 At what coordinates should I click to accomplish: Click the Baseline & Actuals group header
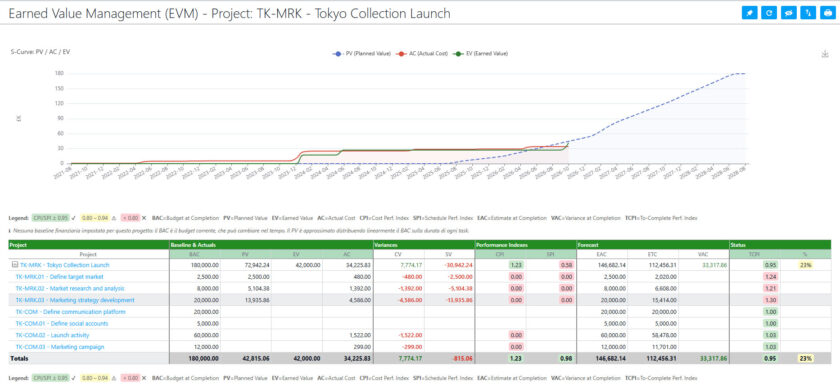[x=271, y=245]
